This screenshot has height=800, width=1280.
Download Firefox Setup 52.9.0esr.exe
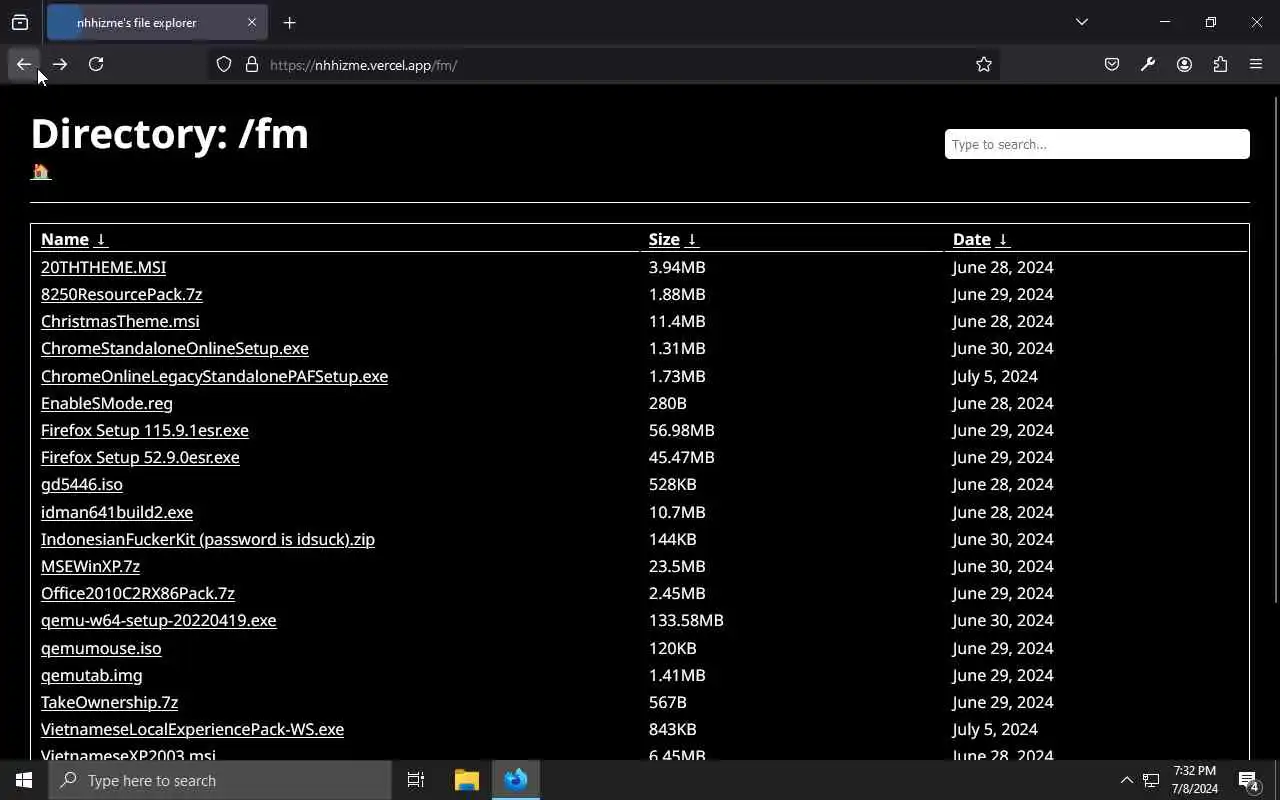[x=140, y=457]
